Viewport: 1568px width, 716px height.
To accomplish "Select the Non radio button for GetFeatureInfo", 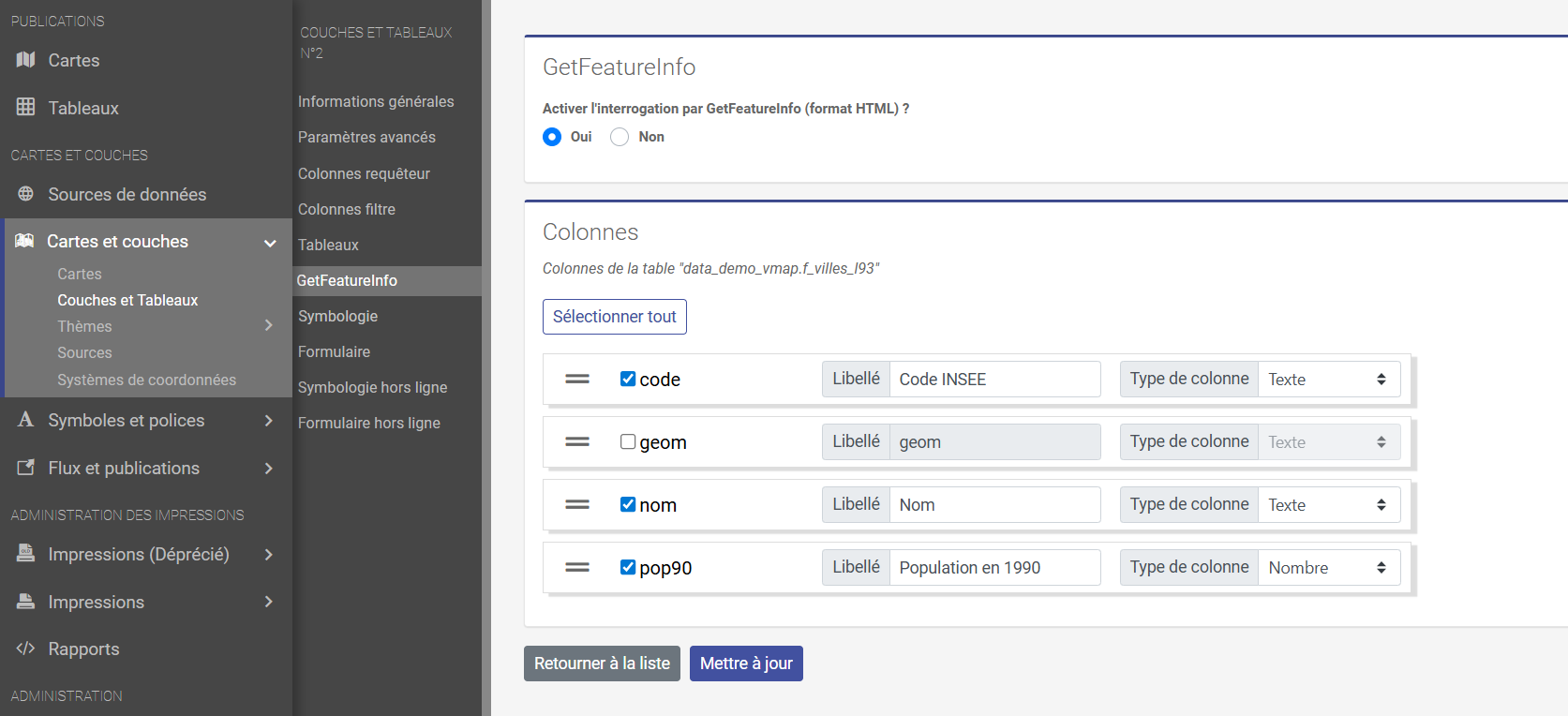I will pyautogui.click(x=620, y=137).
